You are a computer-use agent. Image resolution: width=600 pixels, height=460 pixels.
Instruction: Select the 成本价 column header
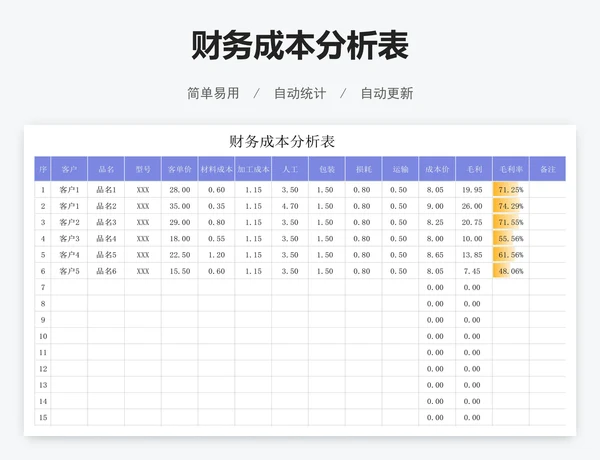[437, 169]
